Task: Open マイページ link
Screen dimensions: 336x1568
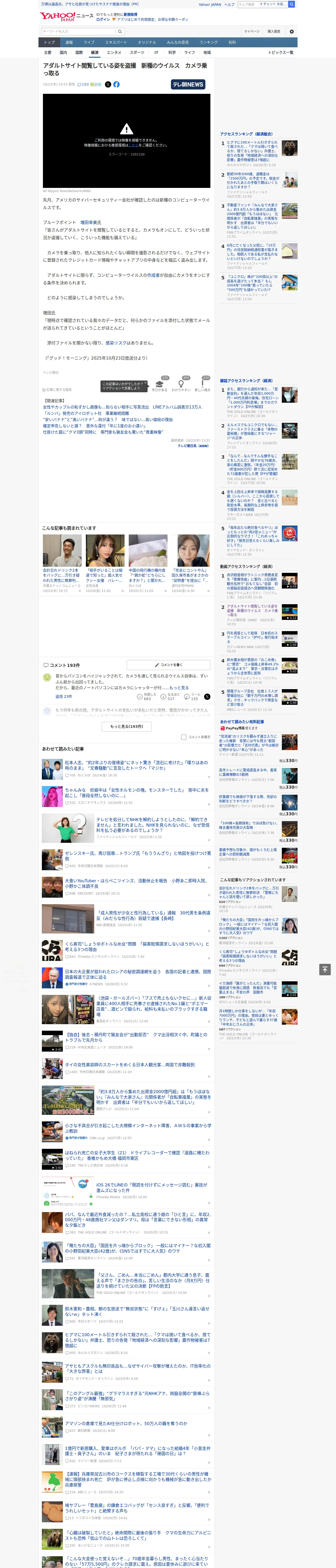Action: tap(251, 32)
